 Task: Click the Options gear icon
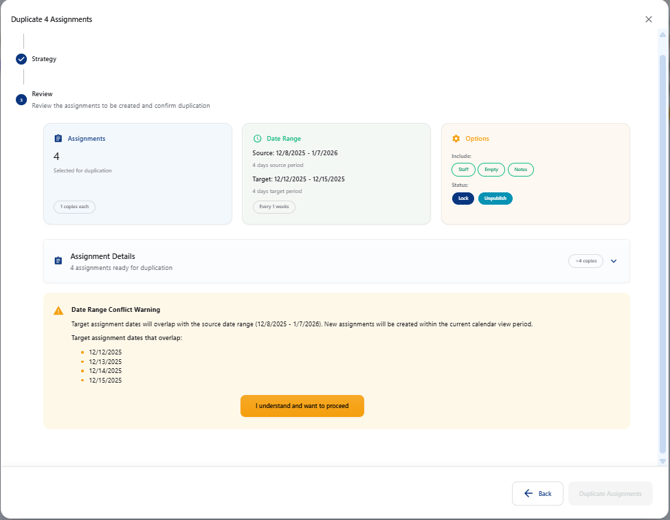(x=456, y=139)
